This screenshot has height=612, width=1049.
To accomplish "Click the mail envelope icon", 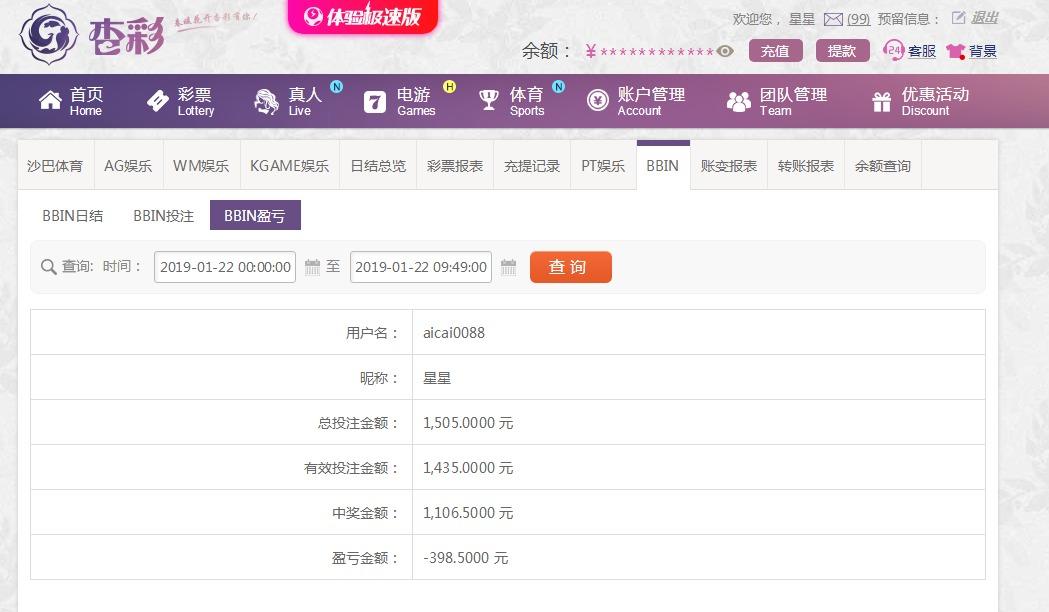I will coord(833,19).
